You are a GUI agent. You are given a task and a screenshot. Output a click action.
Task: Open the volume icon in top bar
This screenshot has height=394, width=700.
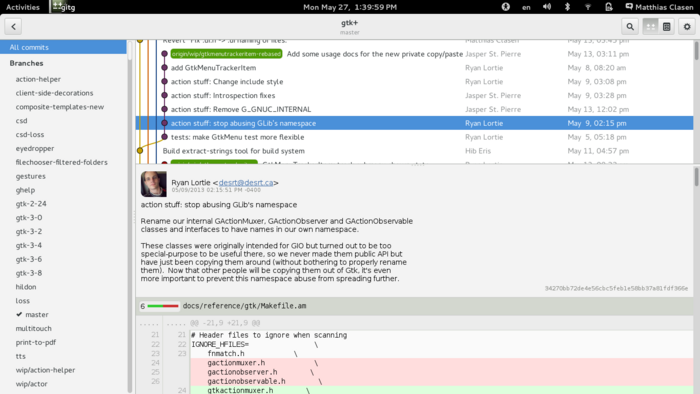point(547,7)
